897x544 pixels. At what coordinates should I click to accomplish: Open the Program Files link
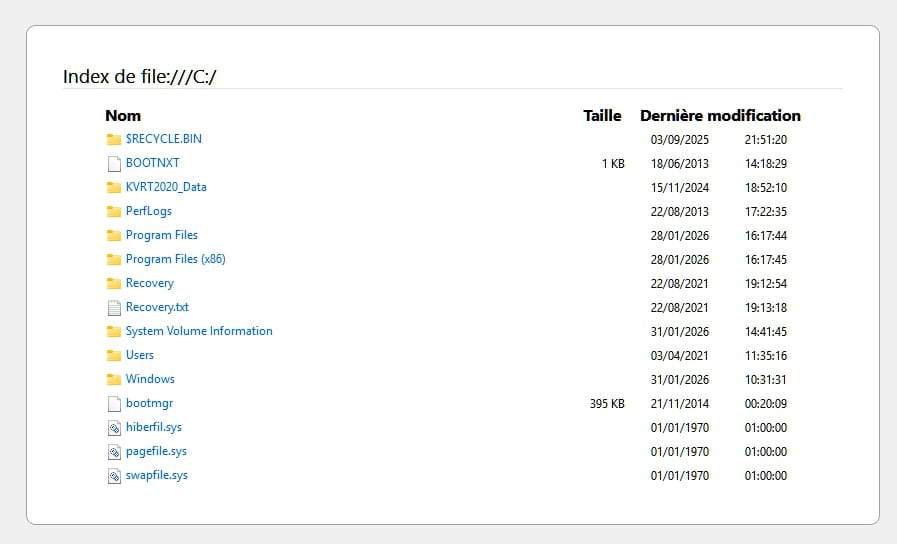pyautogui.click(x=162, y=235)
